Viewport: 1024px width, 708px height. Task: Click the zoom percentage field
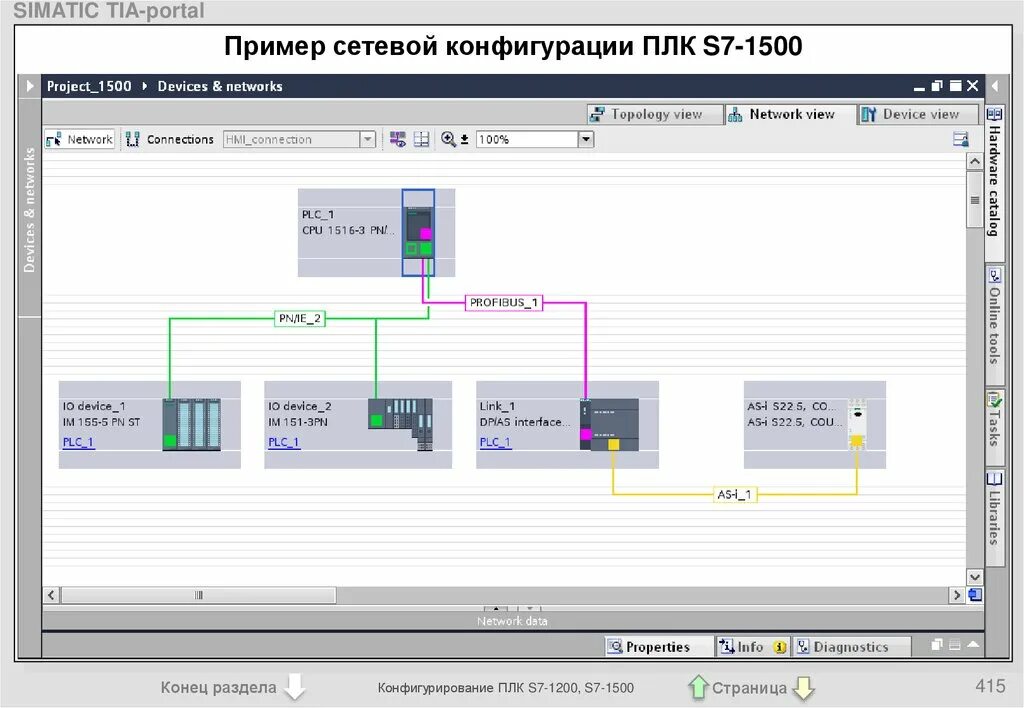coord(527,139)
